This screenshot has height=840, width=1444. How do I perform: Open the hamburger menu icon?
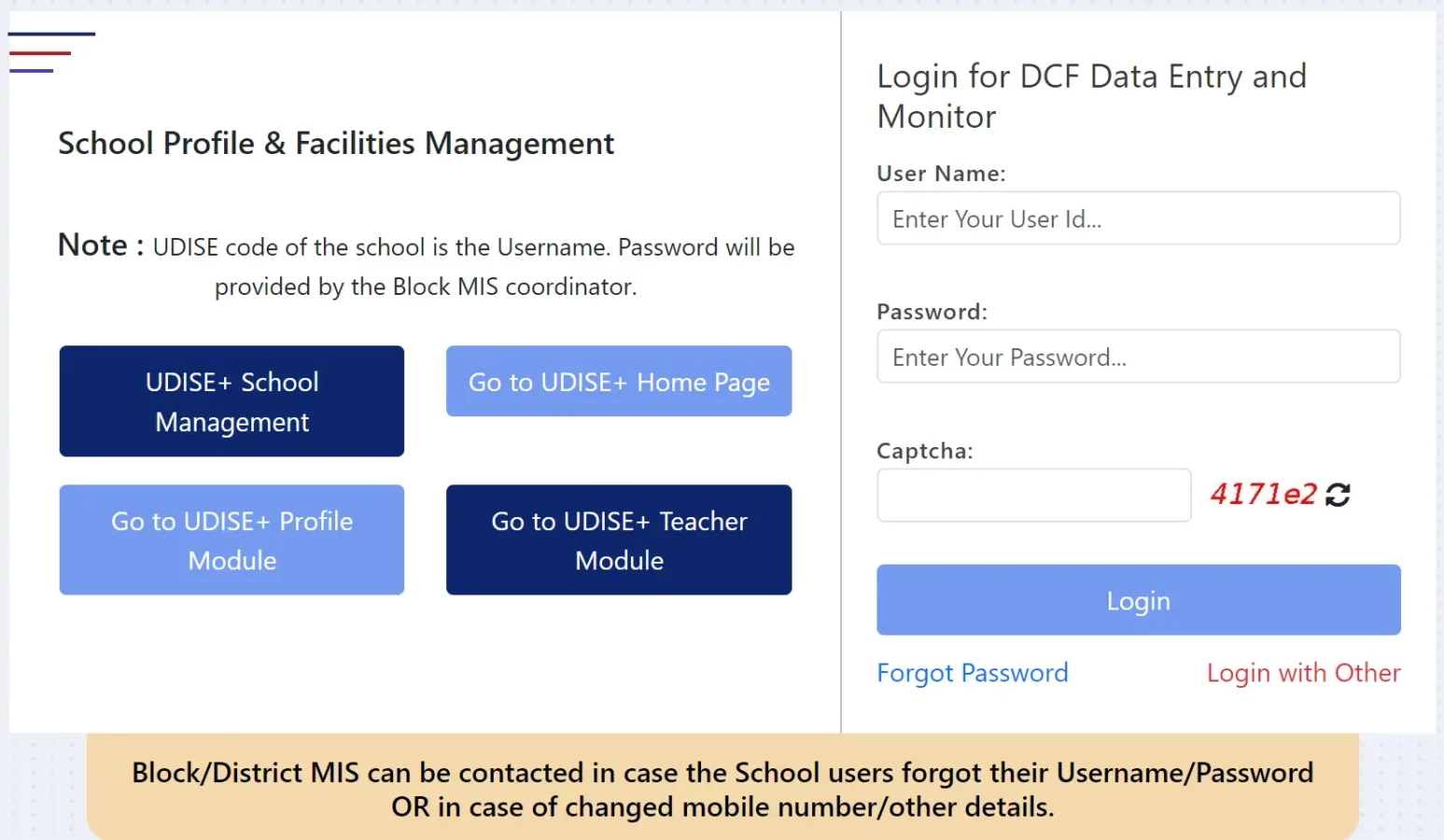[x=52, y=52]
